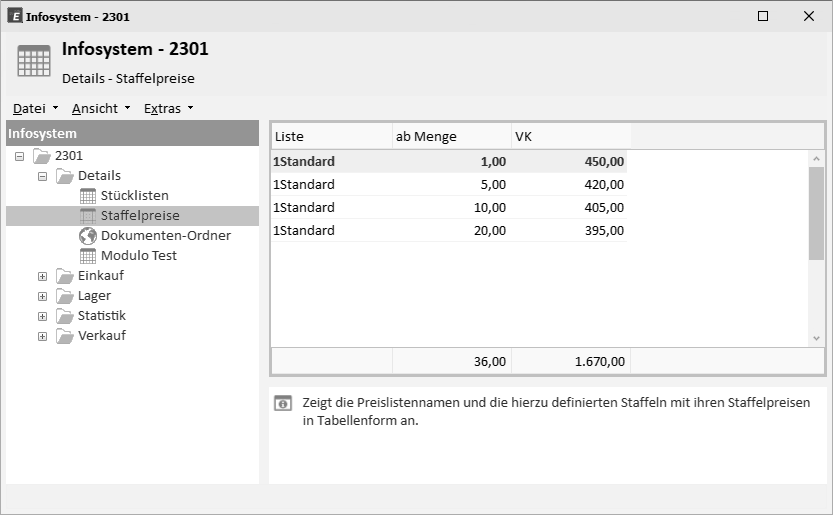Expand the Verkauf folder node
The height and width of the screenshot is (515, 833).
click(x=42, y=336)
